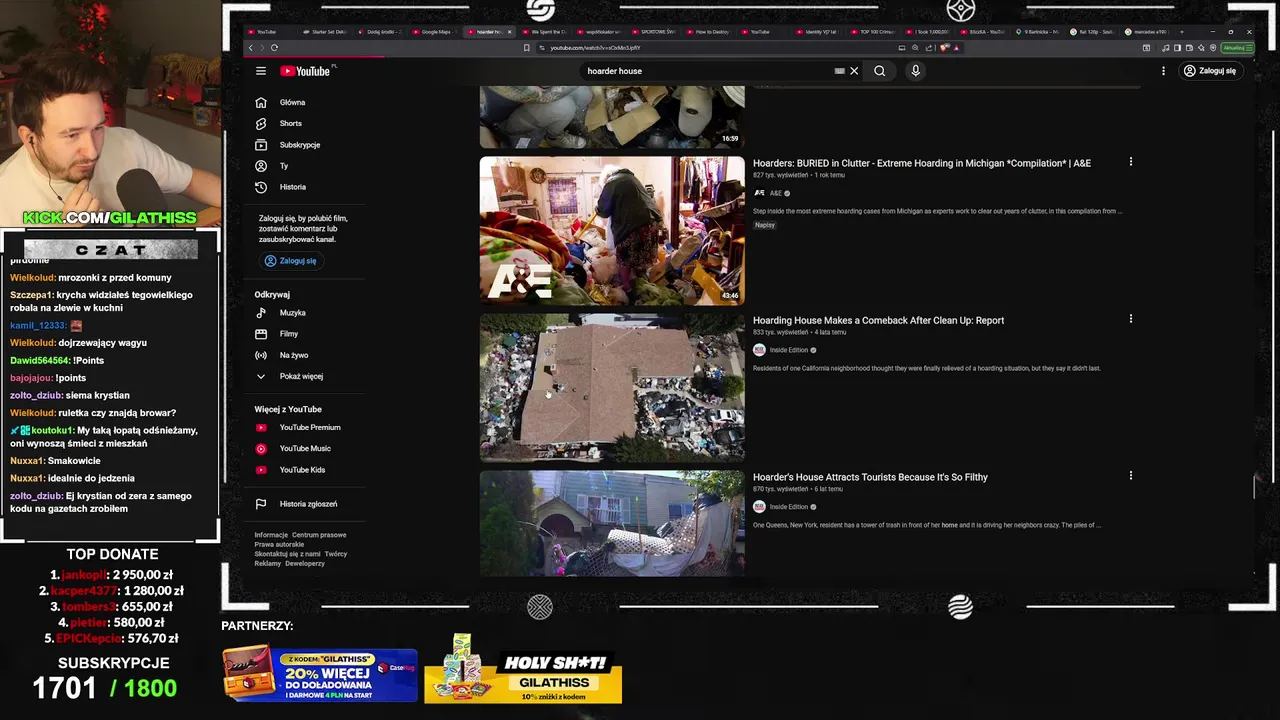This screenshot has height=720, width=1280.
Task: Open Hoarders BURIED in Clutter video thumbnail
Action: [612, 230]
